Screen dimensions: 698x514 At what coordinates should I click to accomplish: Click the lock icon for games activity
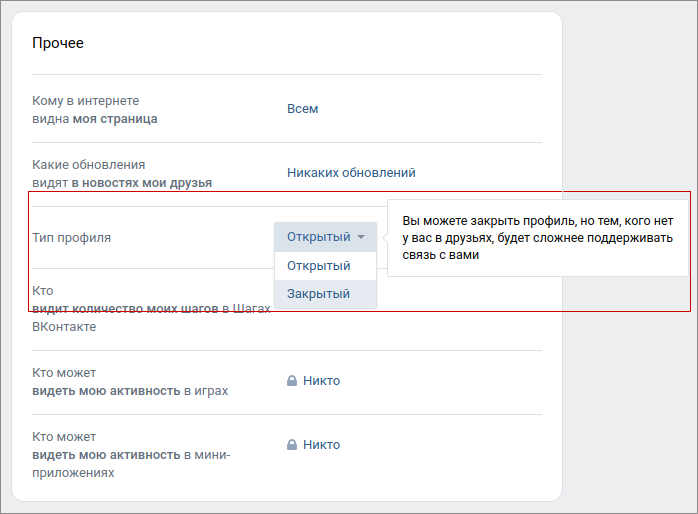292,381
